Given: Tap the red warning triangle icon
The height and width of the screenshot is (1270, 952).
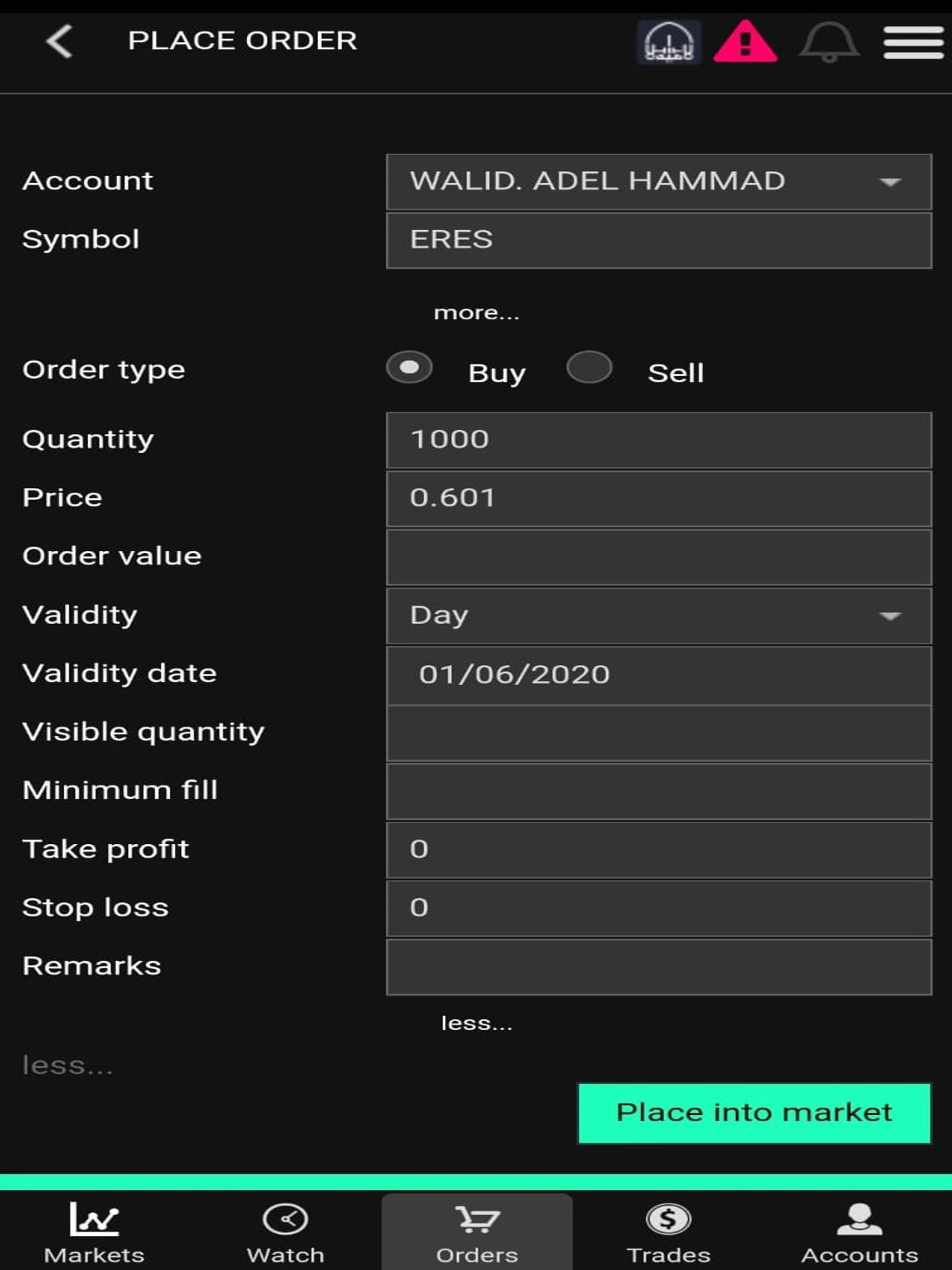Looking at the screenshot, I should coord(745,42).
